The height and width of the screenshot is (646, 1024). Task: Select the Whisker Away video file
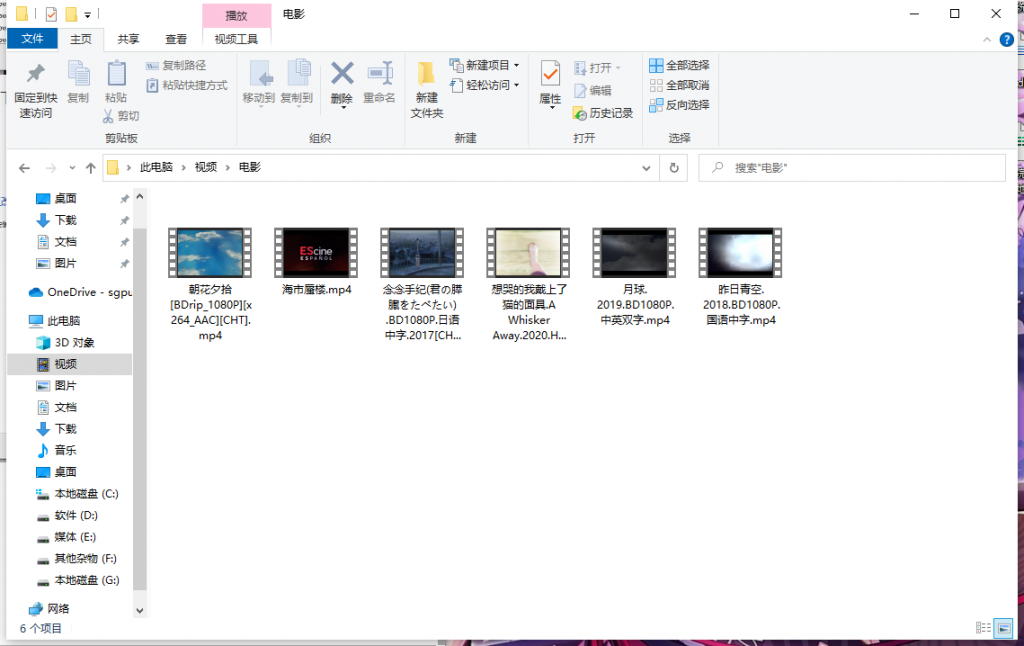[x=528, y=285]
